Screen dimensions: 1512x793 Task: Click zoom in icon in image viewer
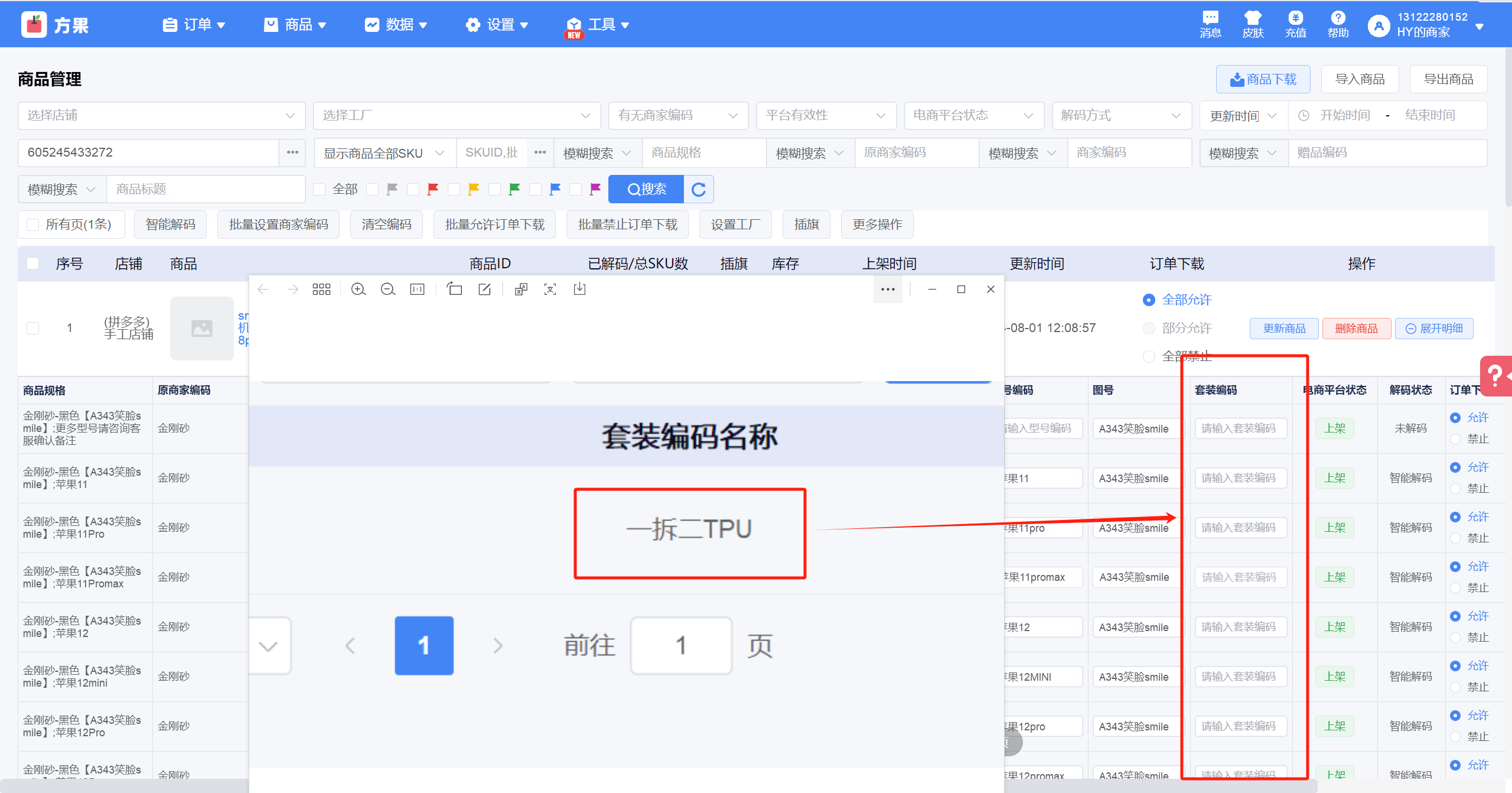(358, 289)
